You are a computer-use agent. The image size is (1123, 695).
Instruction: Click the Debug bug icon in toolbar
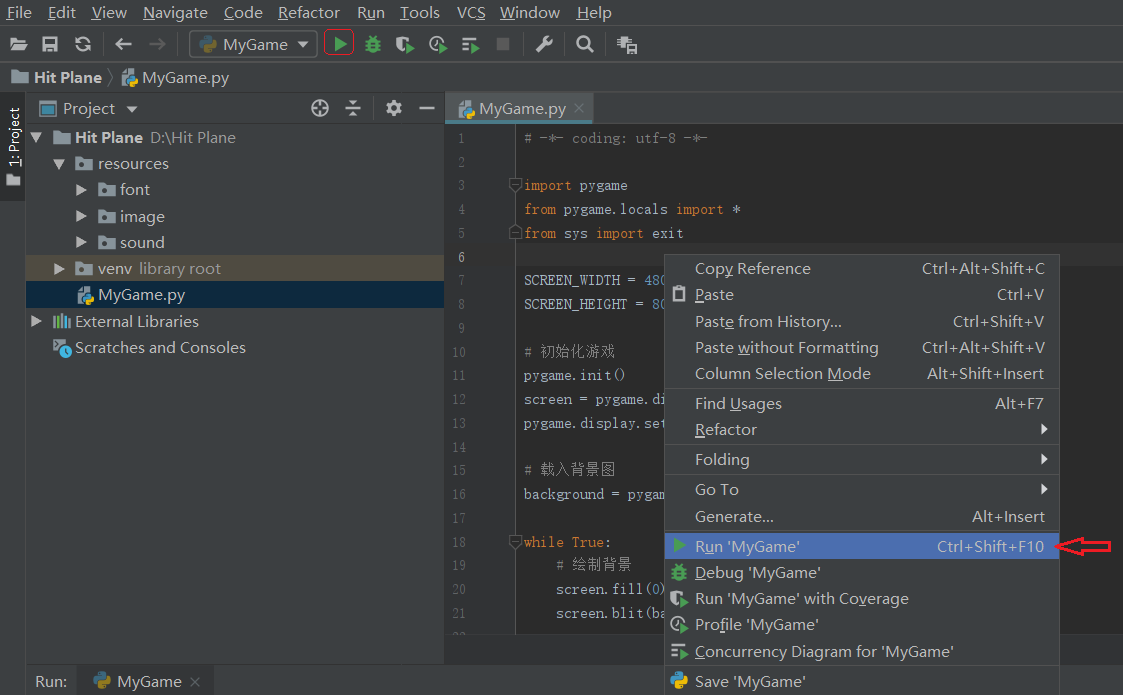click(x=372, y=44)
